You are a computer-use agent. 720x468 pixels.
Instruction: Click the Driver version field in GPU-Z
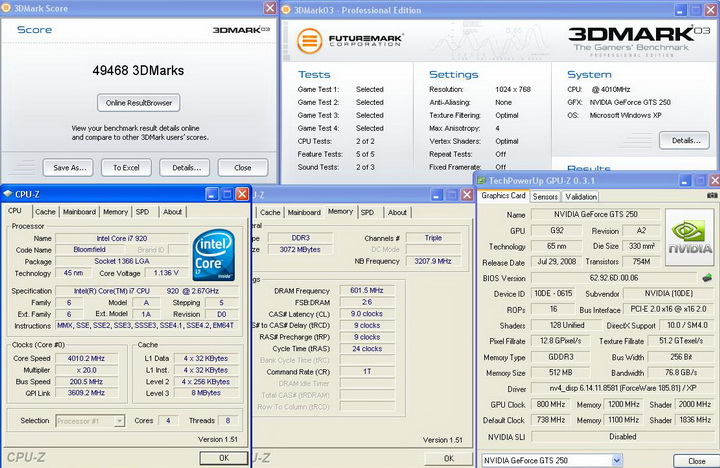pyautogui.click(x=623, y=388)
